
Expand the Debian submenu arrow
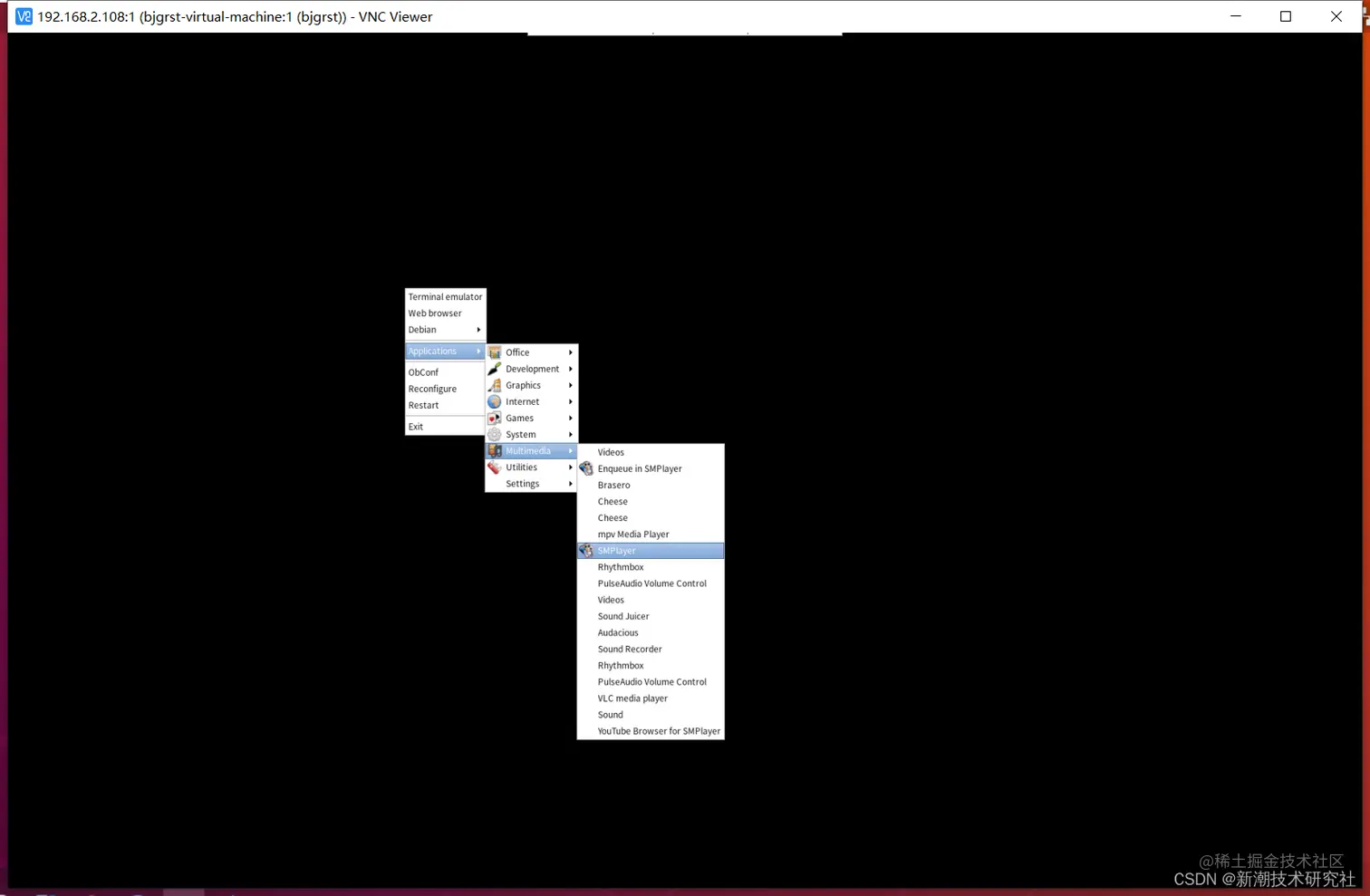[478, 330]
